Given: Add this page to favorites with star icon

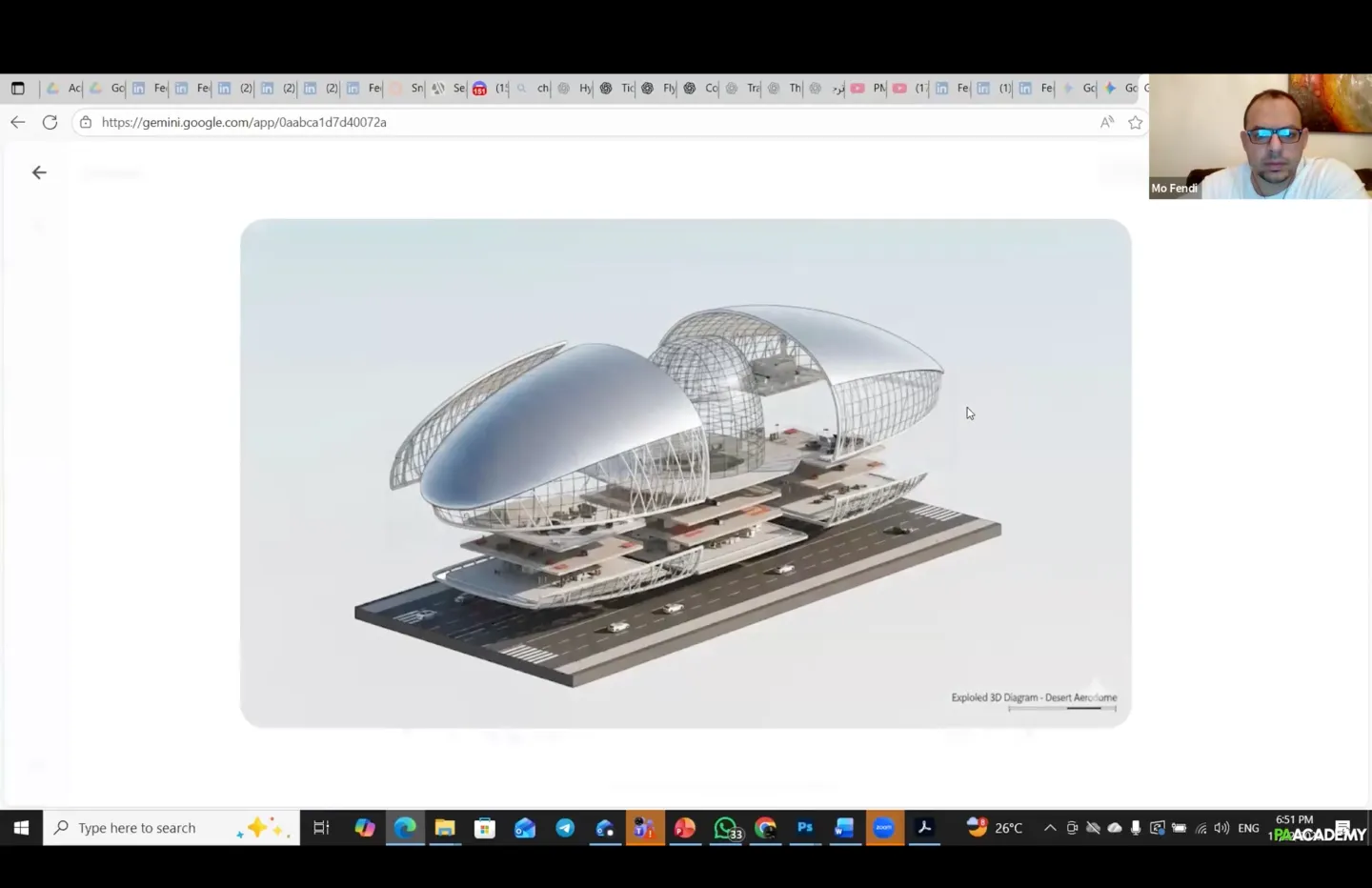Looking at the screenshot, I should (x=1135, y=122).
